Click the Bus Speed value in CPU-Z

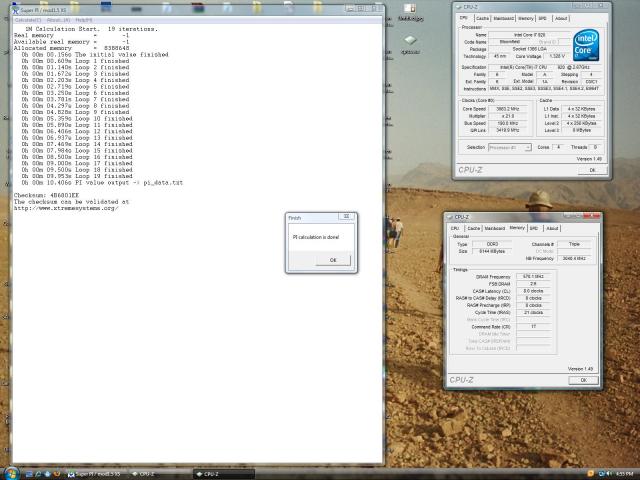(x=507, y=123)
